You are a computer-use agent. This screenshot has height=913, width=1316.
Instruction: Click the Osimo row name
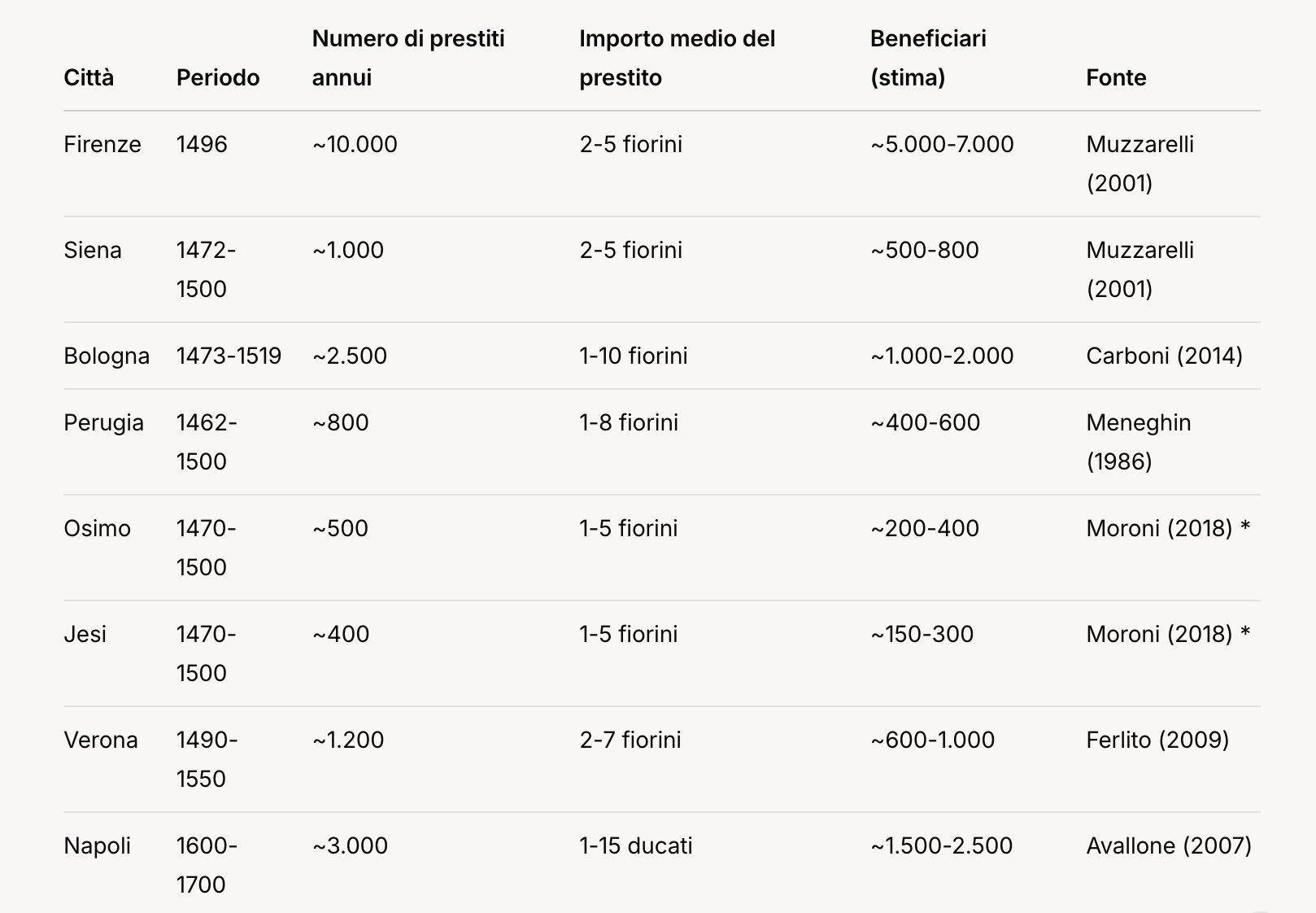(x=97, y=529)
